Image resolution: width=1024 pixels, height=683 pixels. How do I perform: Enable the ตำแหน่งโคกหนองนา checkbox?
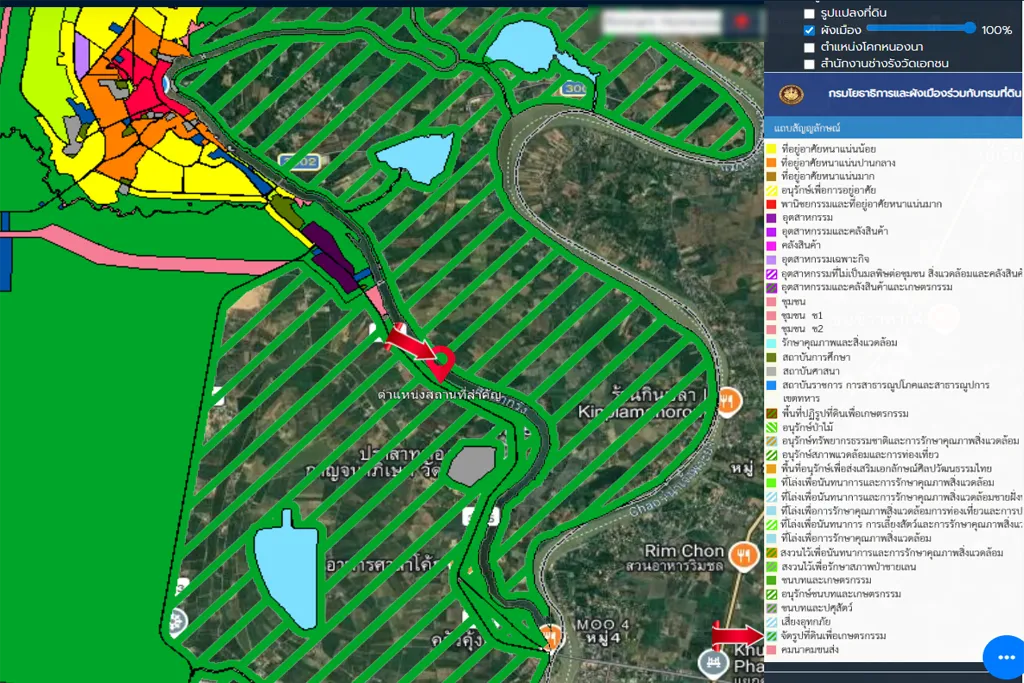[x=809, y=47]
